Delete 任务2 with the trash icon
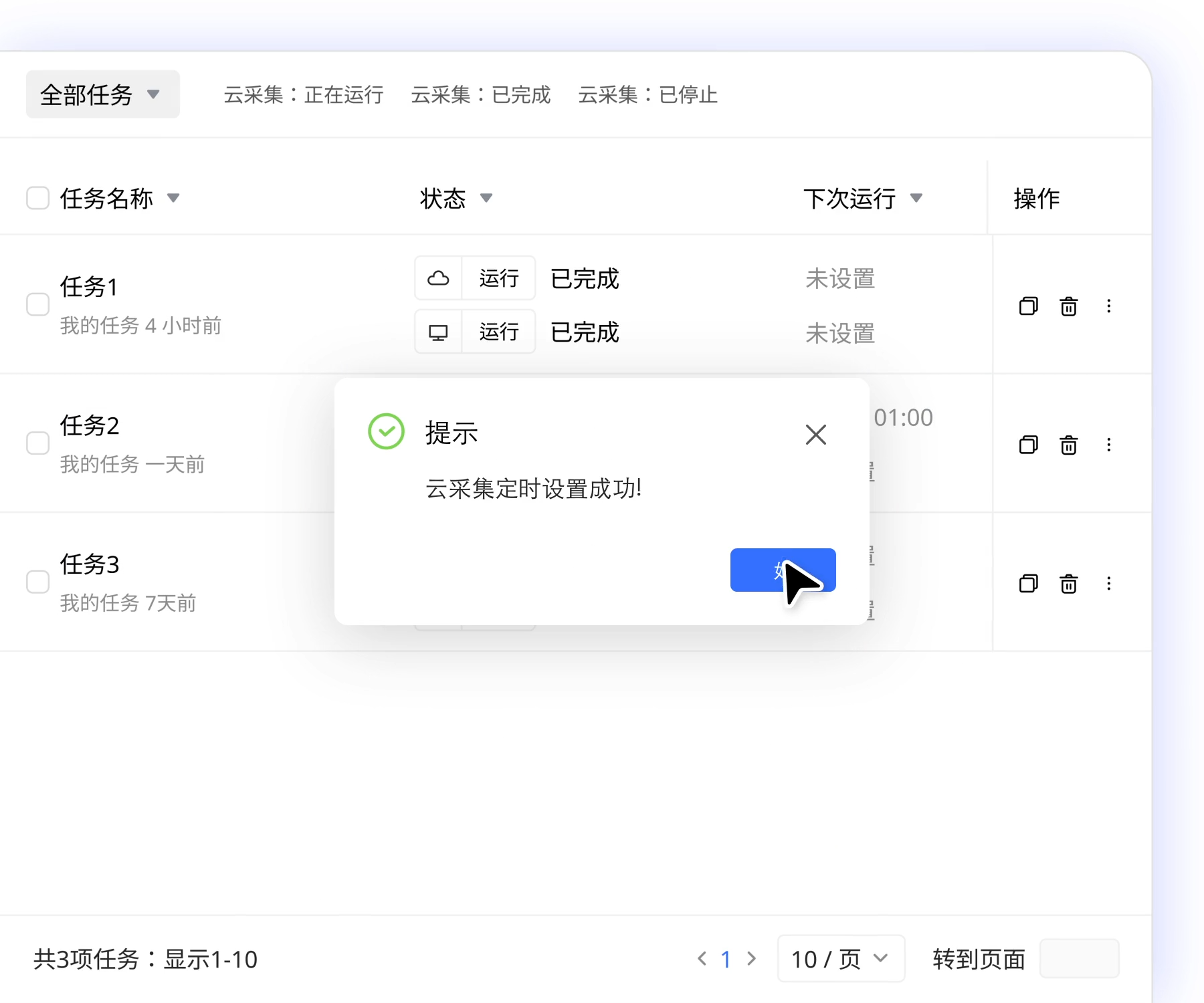1204x1003 pixels. (1069, 445)
